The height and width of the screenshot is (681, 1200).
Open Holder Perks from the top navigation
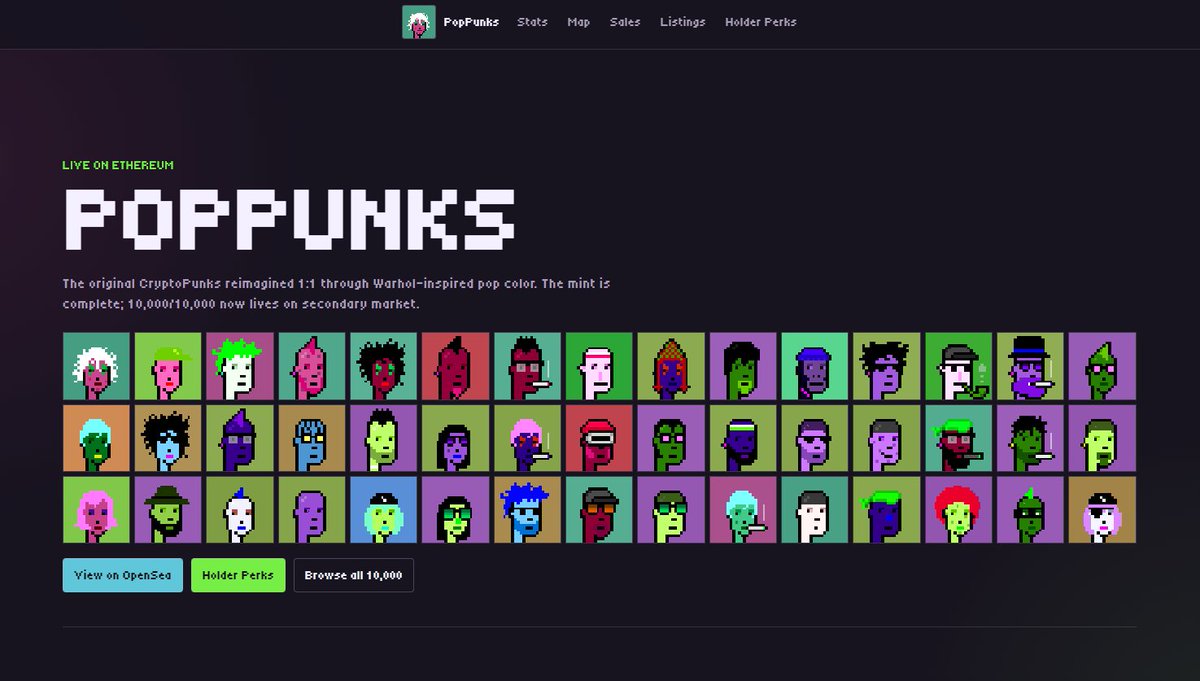[x=760, y=22]
